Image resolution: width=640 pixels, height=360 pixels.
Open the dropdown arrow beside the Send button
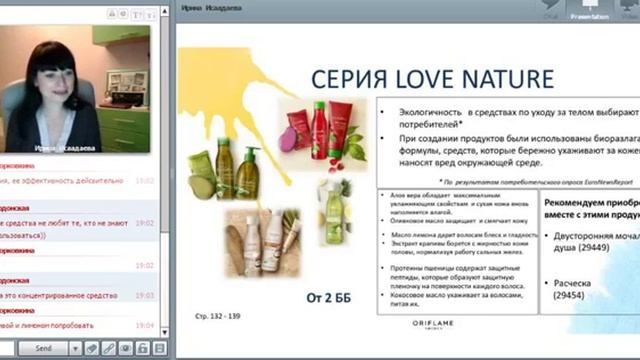[75, 349]
